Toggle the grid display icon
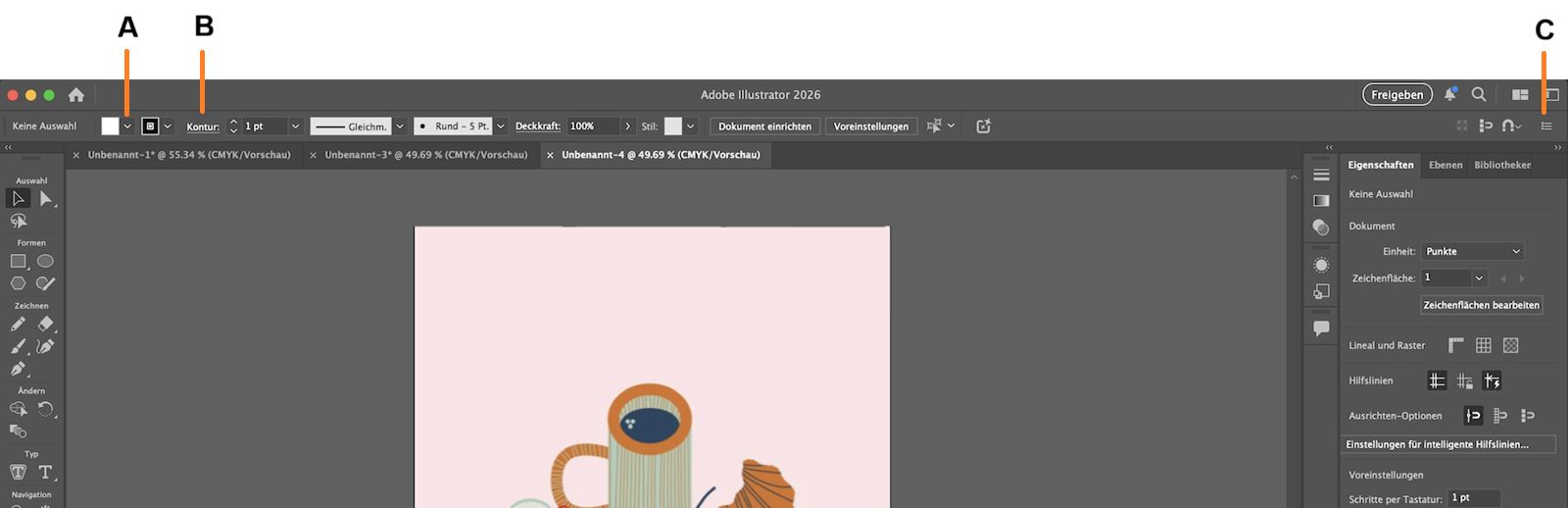 click(x=1484, y=345)
